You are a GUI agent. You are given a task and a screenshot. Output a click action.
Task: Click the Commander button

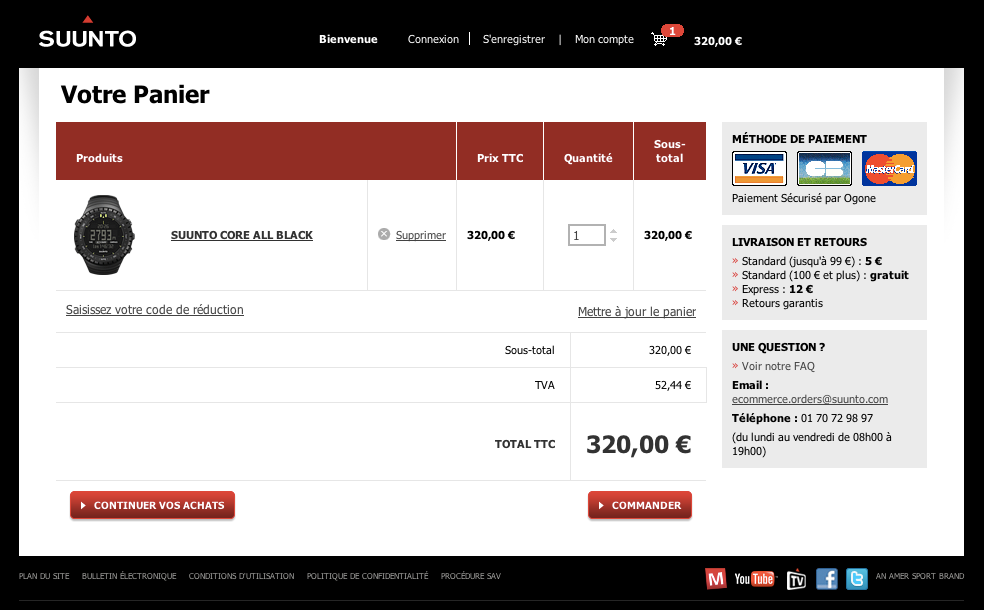(640, 505)
